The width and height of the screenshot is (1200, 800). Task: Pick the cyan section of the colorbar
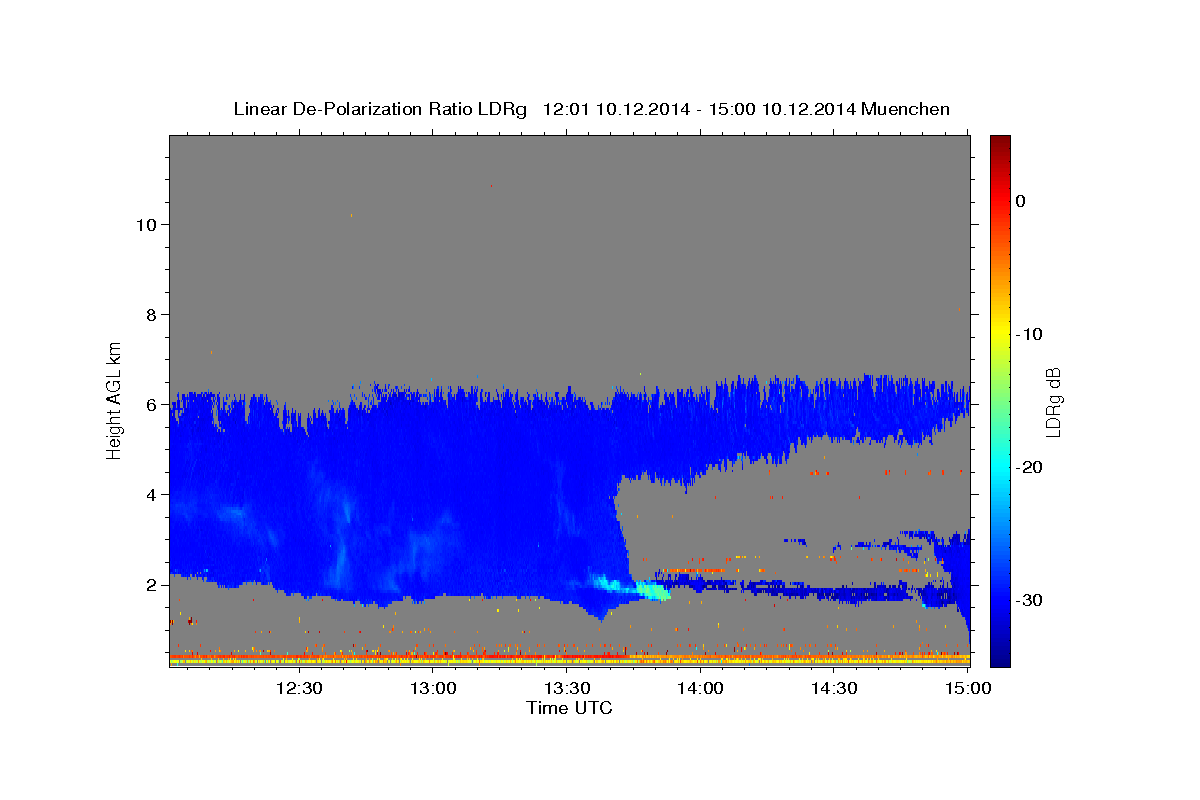[x=1000, y=467]
